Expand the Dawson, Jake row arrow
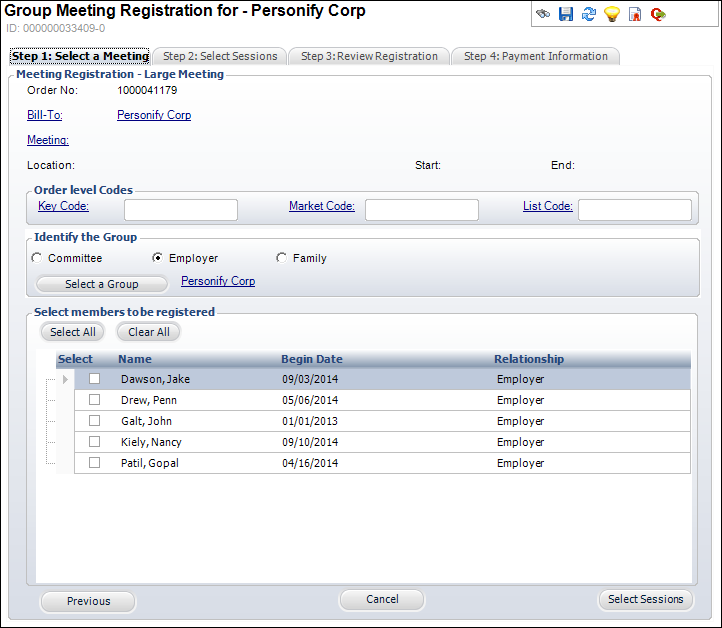The image size is (722, 628). pyautogui.click(x=65, y=379)
